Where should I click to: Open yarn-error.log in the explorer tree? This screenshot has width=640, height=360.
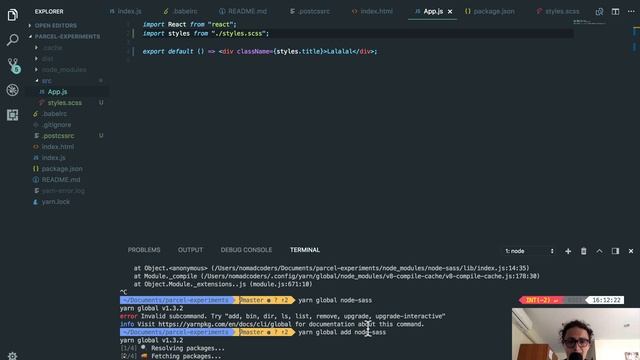[63, 191]
